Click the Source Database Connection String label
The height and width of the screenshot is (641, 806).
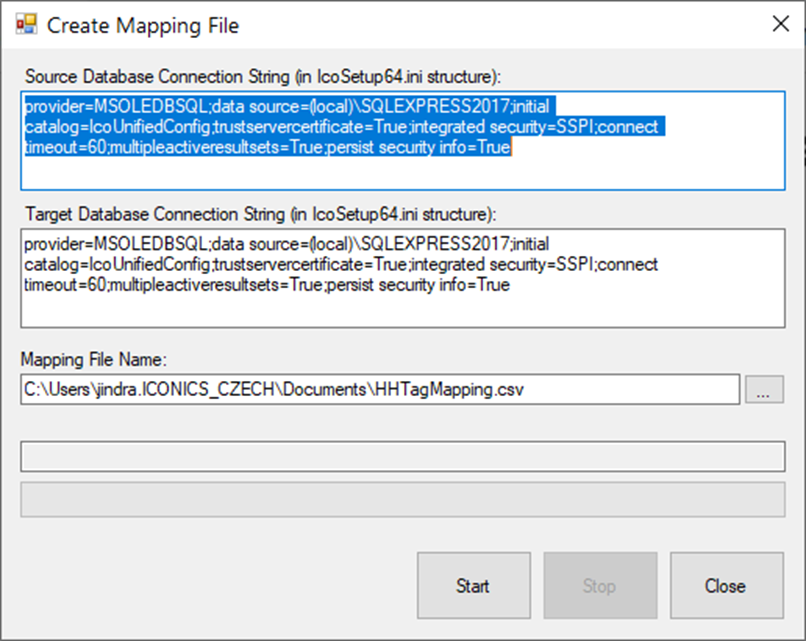coord(263,77)
